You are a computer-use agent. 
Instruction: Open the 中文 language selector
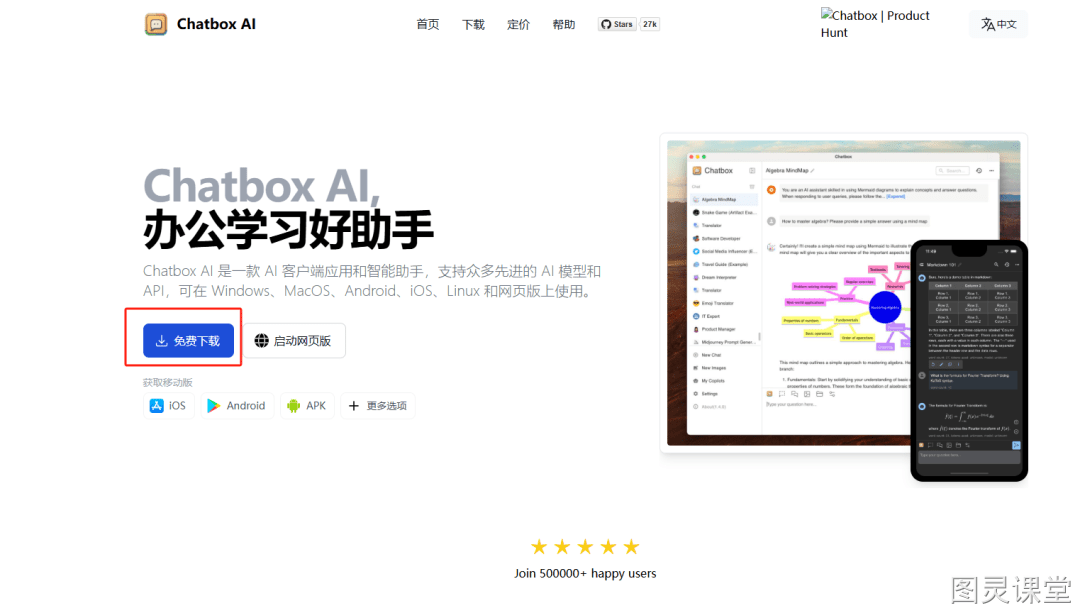pos(998,24)
